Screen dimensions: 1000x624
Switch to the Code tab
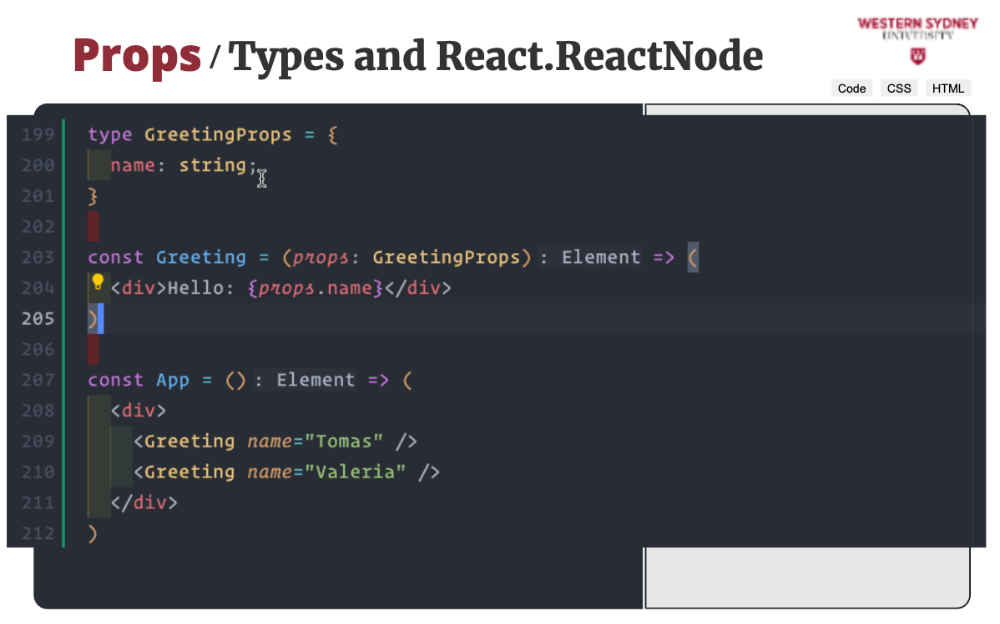click(852, 88)
